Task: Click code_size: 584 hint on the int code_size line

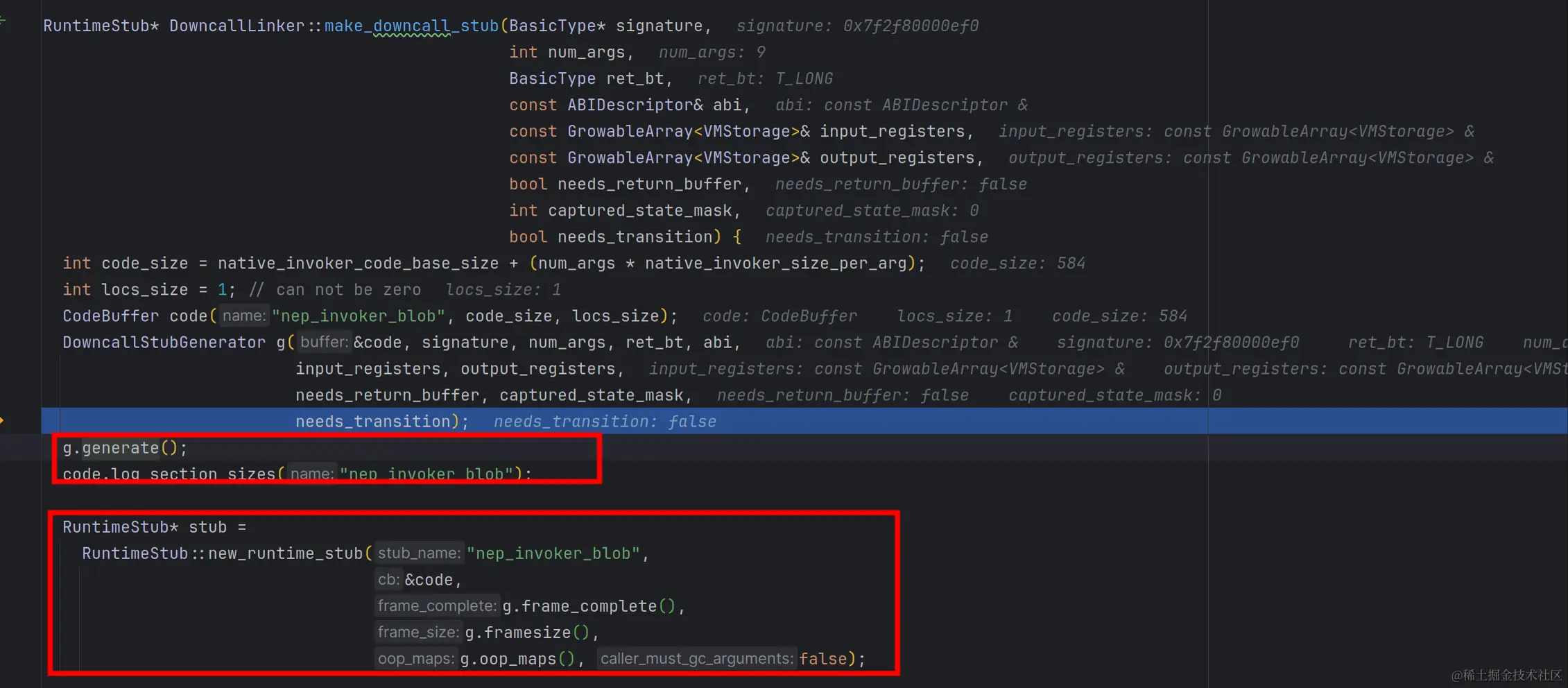Action: click(1017, 263)
